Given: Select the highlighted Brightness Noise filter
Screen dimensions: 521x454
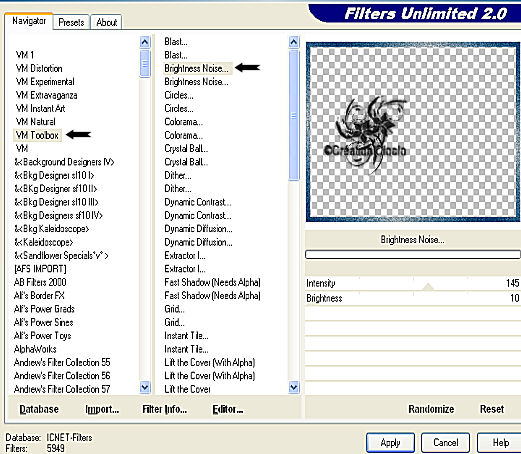Looking at the screenshot, I should point(197,68).
